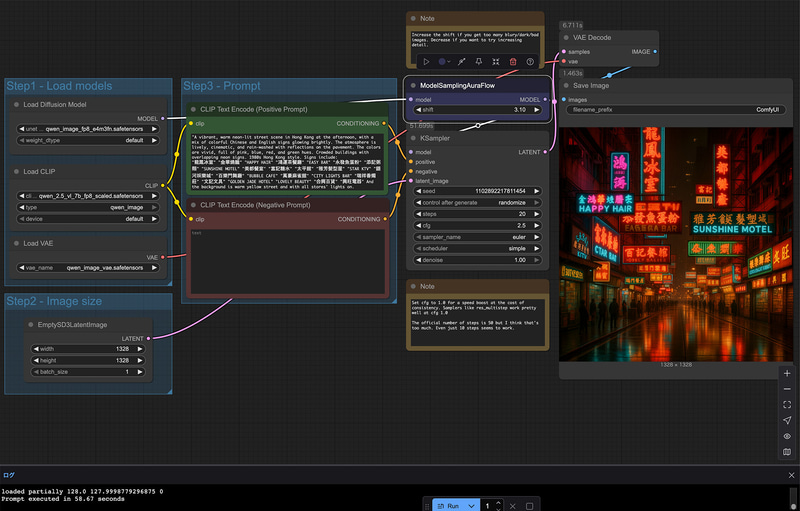Open the weight_dtype dropdown
Screen dimensions: 800x511
[x=88, y=140]
